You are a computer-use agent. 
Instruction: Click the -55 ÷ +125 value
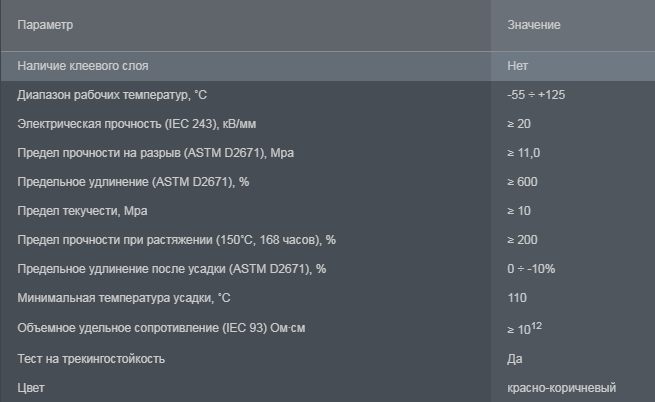tap(536, 95)
